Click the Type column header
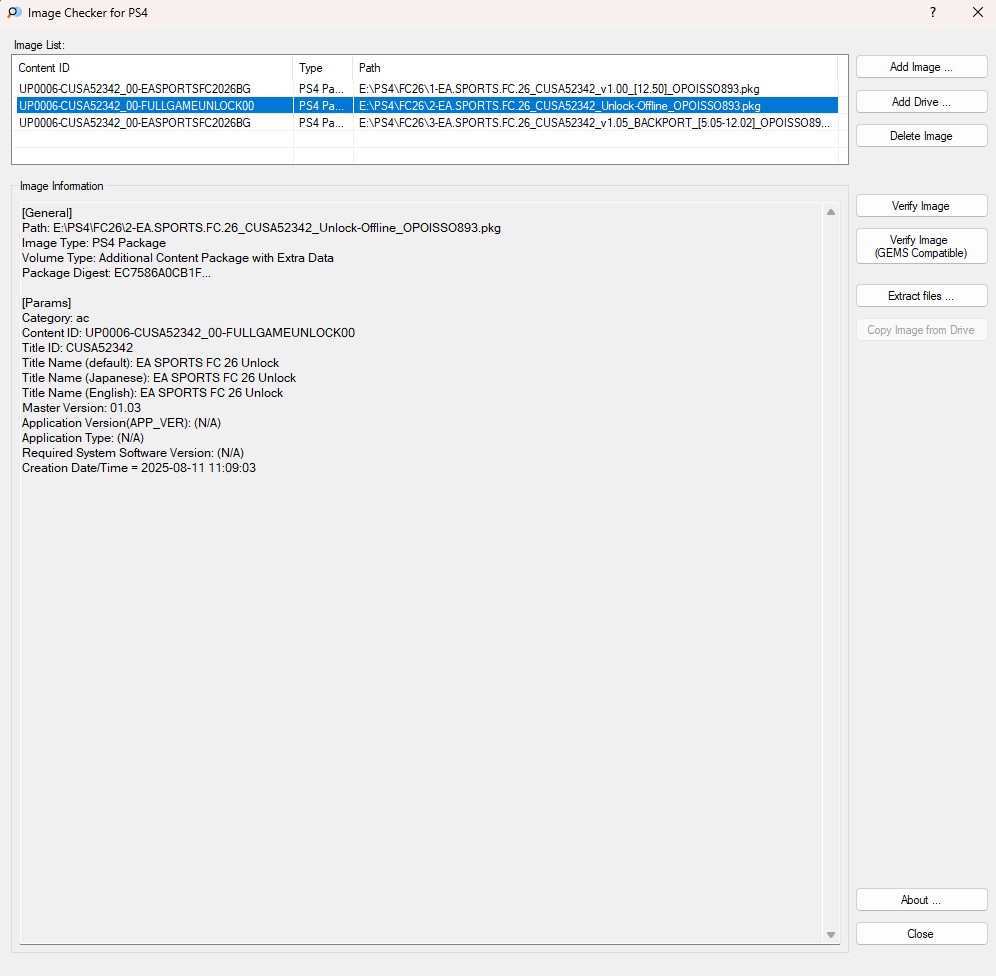This screenshot has width=996, height=976. click(x=322, y=68)
